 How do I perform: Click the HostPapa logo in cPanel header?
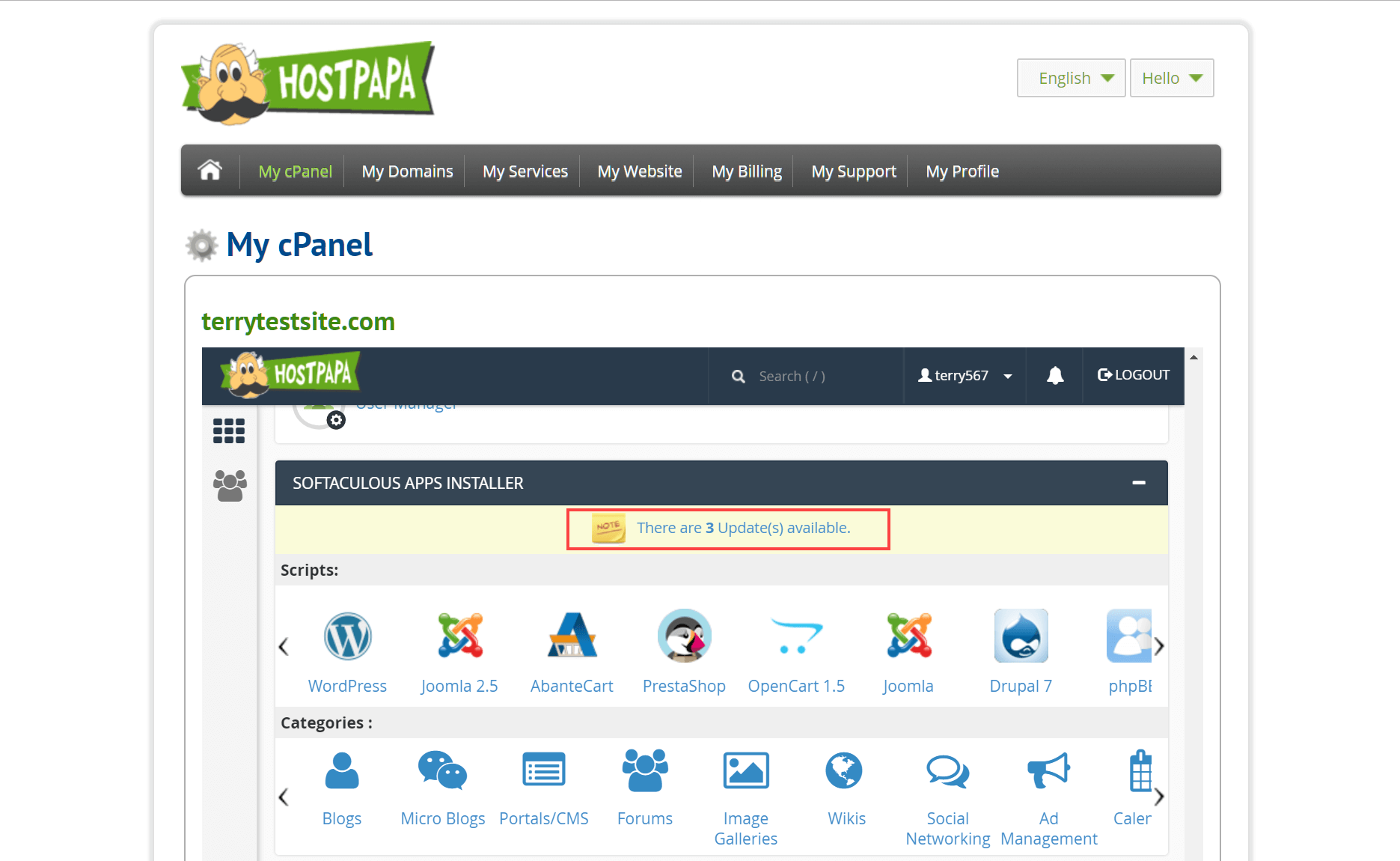tap(290, 374)
